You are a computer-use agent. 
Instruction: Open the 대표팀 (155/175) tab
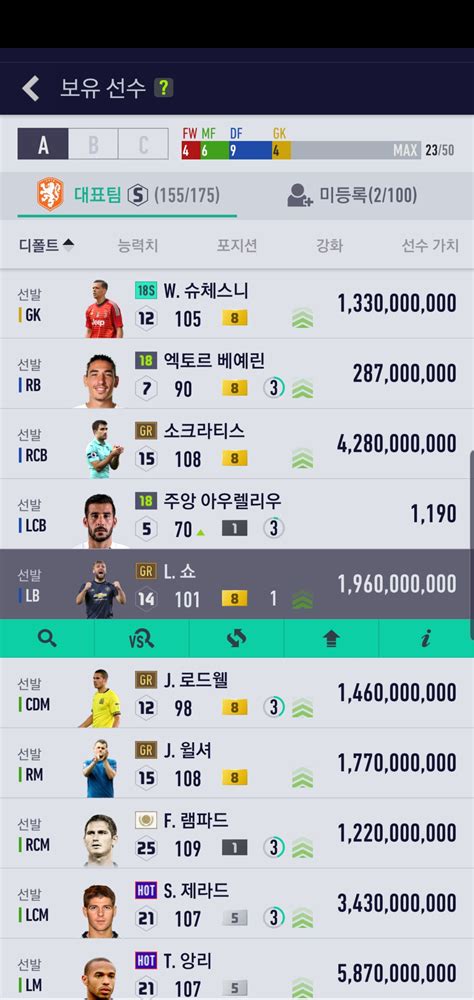tap(127, 195)
